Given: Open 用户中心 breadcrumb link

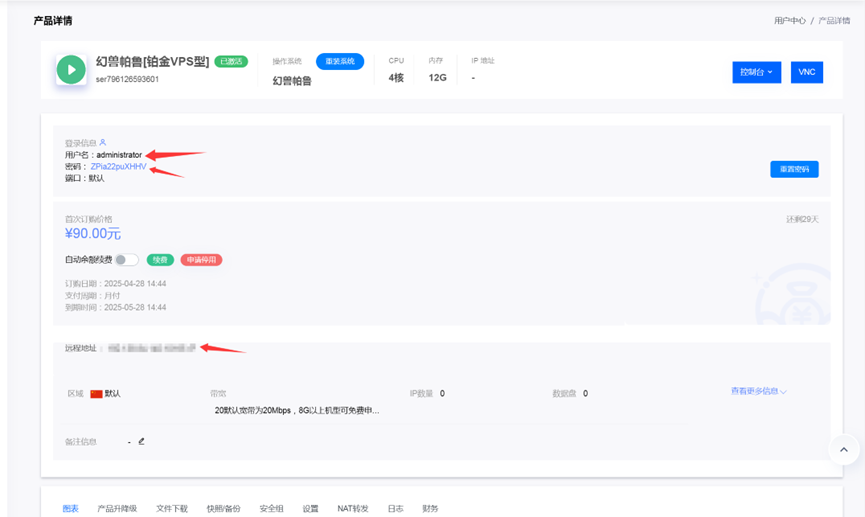Looking at the screenshot, I should tap(789, 20).
